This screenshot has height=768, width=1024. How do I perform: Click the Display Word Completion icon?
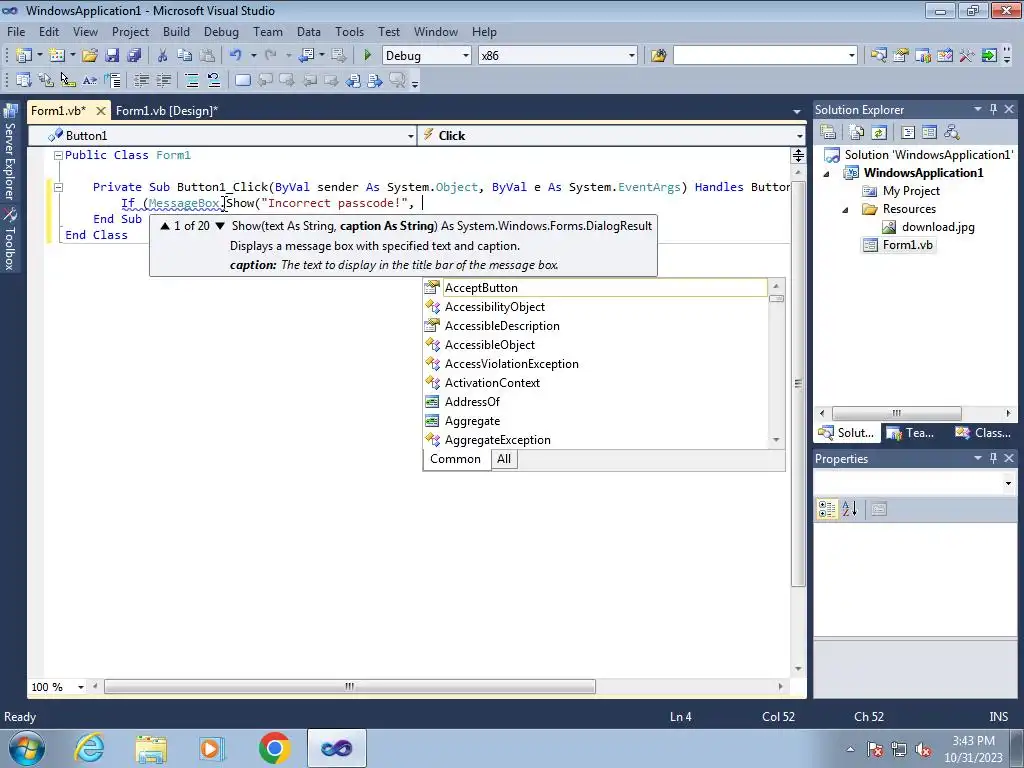[90, 80]
